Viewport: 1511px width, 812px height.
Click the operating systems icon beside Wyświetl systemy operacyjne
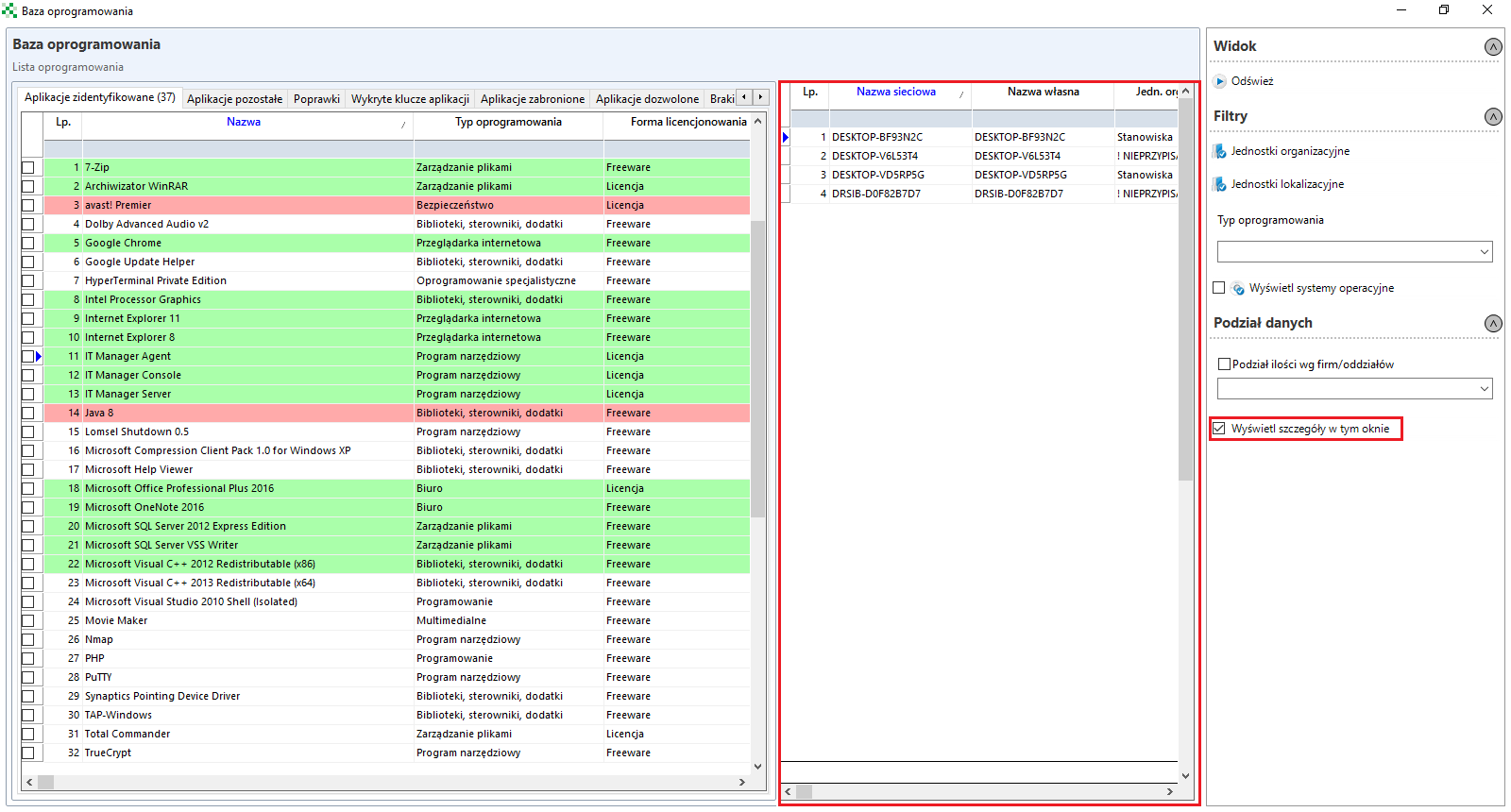point(1238,288)
